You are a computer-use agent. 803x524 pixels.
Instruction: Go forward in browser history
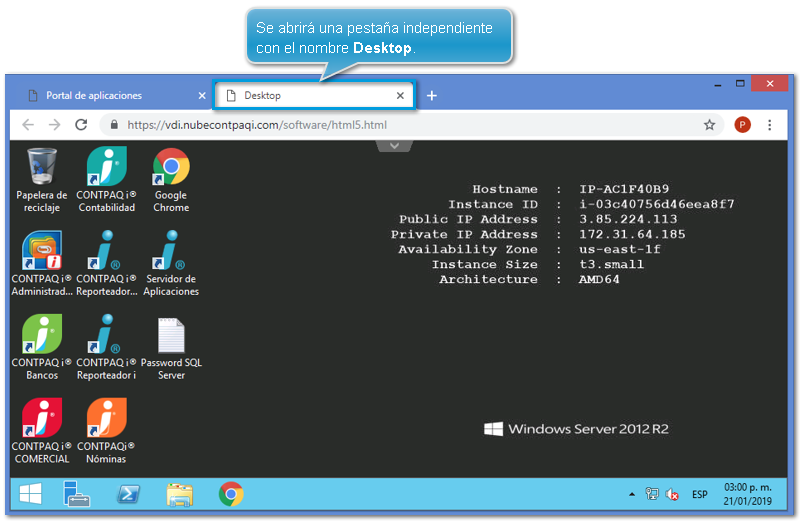[x=54, y=124]
